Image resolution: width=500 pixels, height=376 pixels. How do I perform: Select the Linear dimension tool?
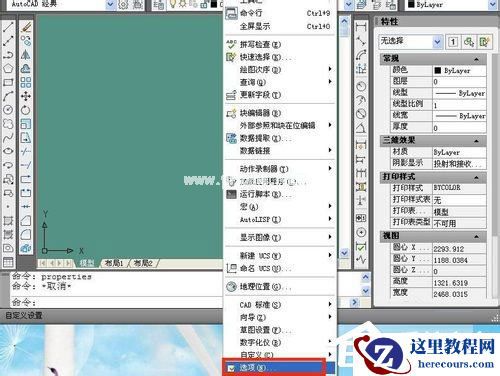pos(361,27)
